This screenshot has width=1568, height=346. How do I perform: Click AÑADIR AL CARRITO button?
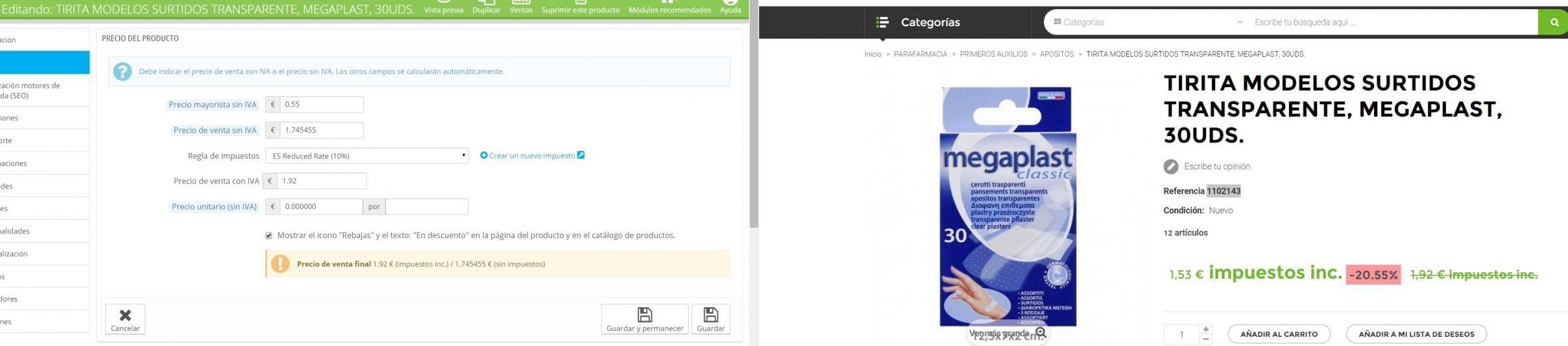[1279, 334]
